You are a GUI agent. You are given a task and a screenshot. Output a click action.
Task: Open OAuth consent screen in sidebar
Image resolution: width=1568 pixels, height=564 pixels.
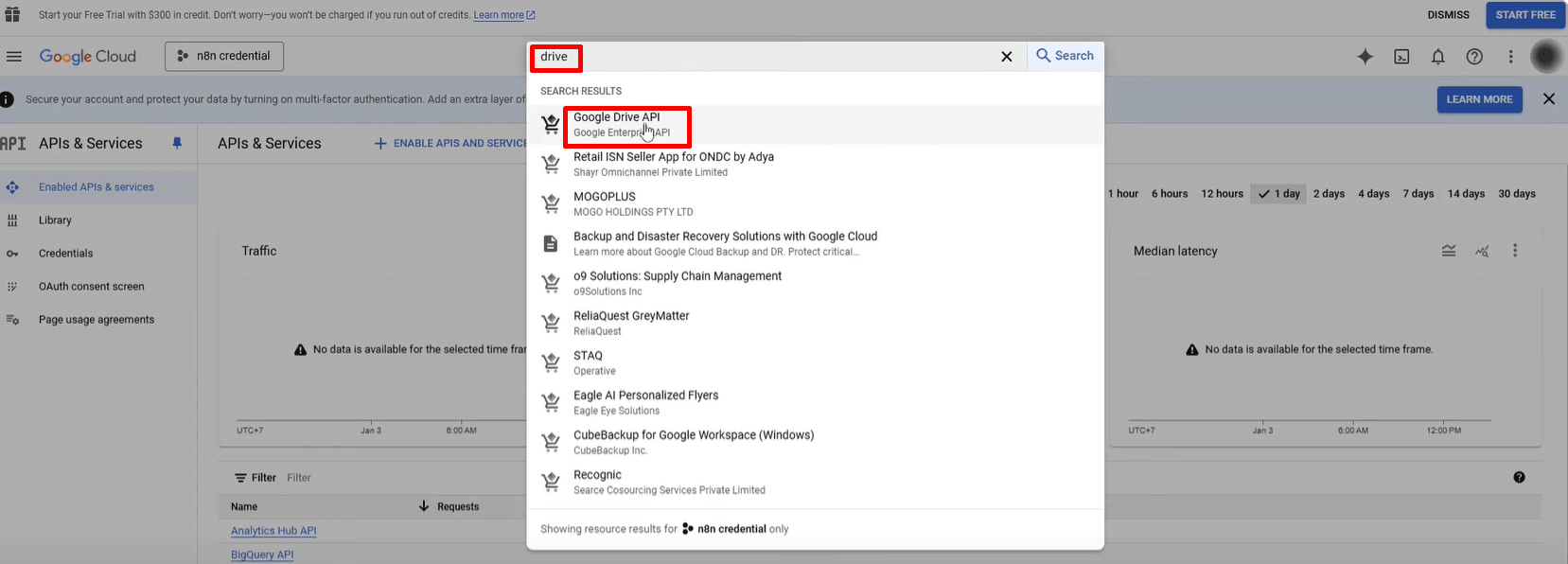point(91,287)
